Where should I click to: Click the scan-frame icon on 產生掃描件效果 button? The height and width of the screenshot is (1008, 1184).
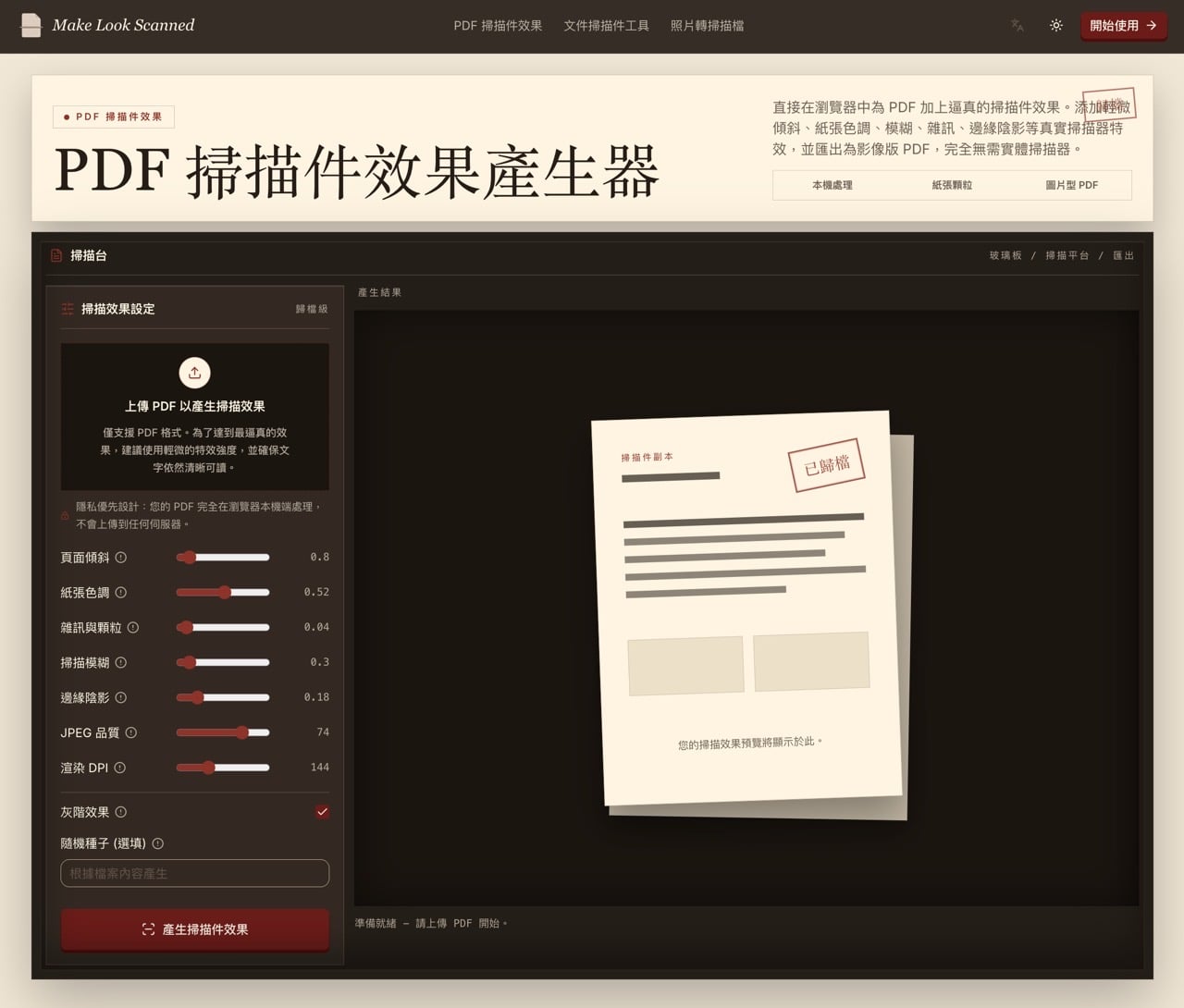point(148,929)
